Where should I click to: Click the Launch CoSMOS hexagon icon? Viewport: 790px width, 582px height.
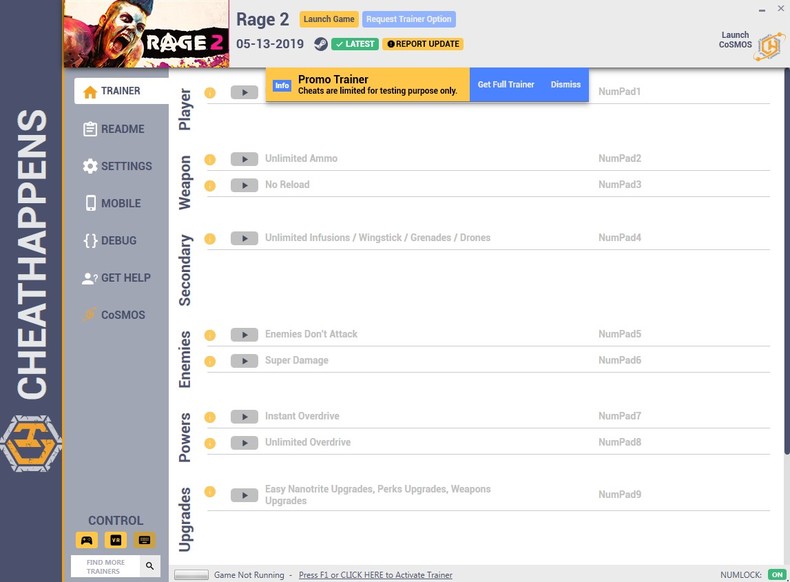[770, 46]
